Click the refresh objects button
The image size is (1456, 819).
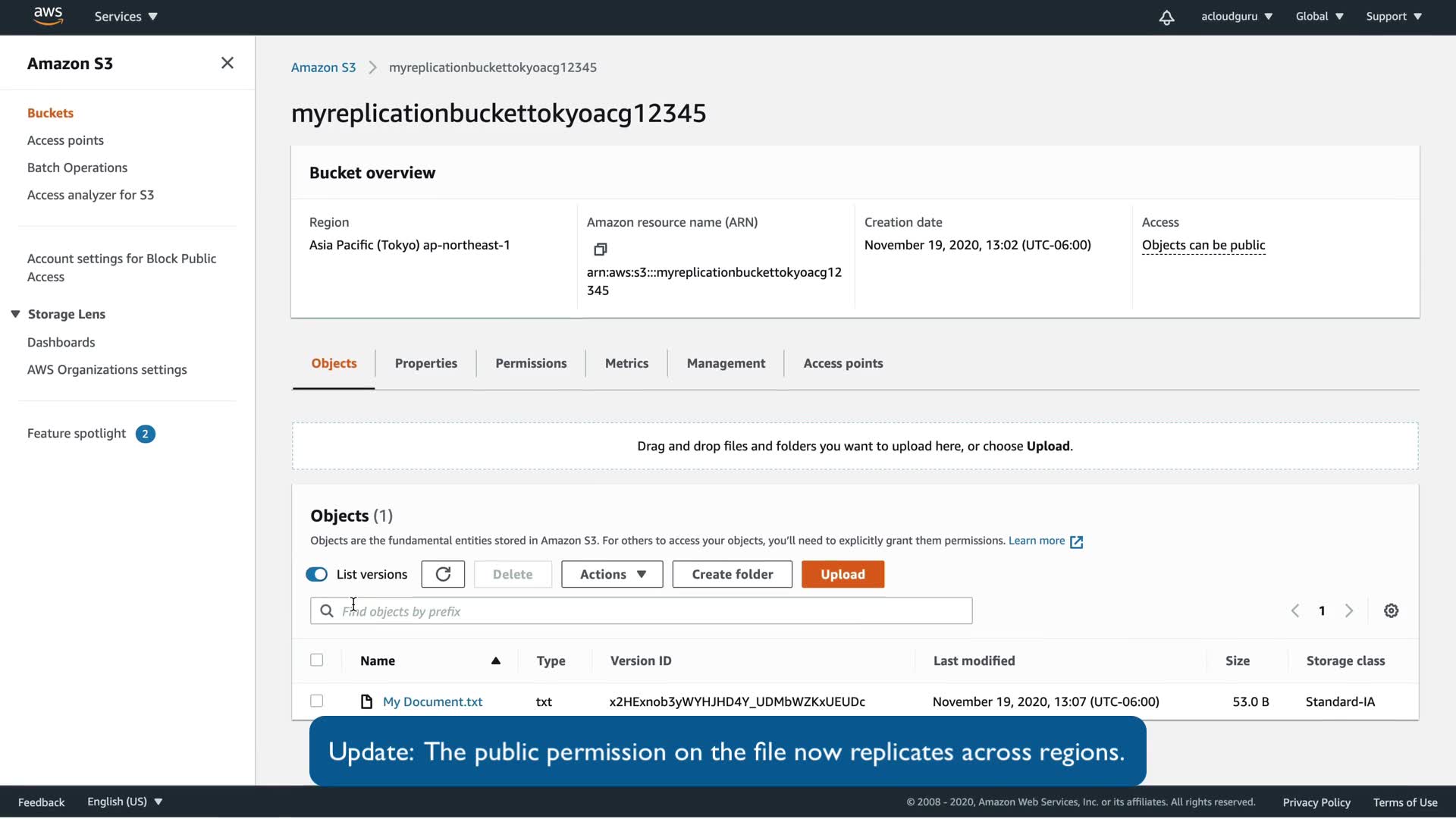pyautogui.click(x=443, y=574)
